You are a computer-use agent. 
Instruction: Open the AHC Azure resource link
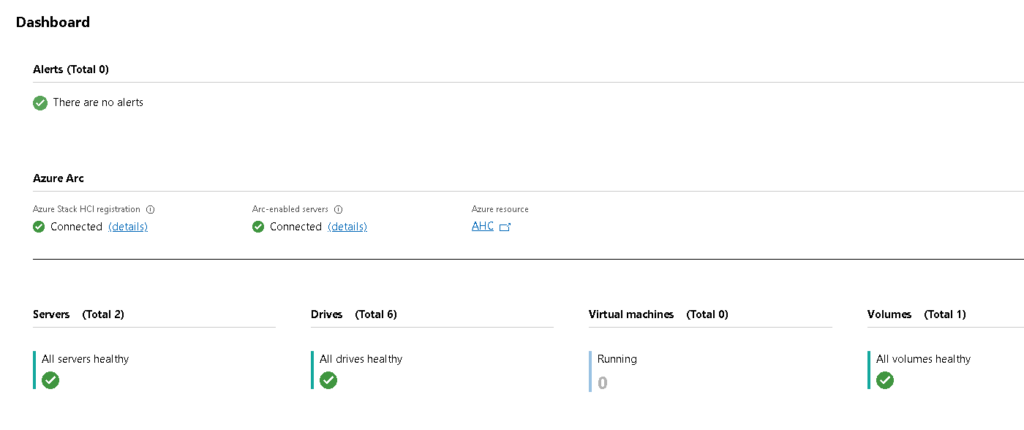[x=483, y=226]
